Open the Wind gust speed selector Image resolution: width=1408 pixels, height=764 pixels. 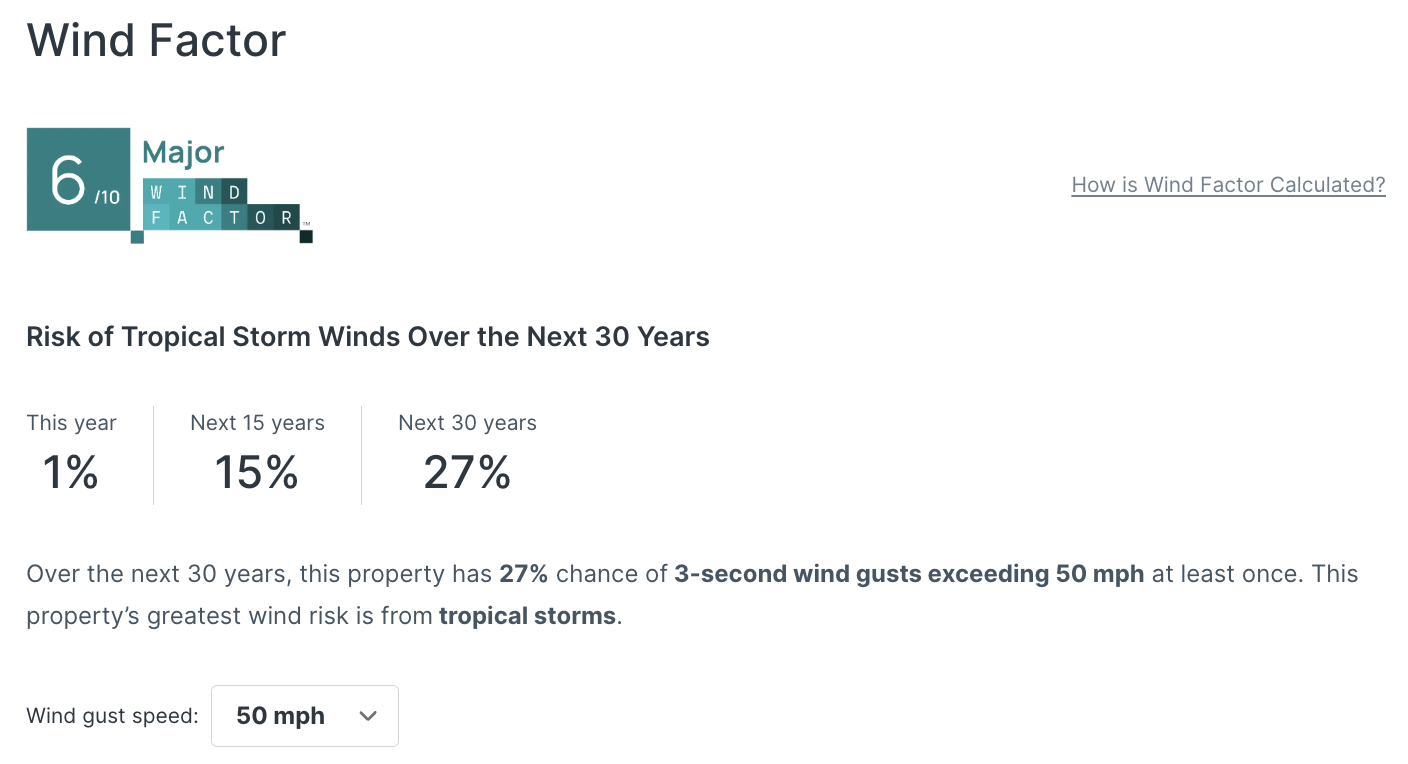click(305, 716)
